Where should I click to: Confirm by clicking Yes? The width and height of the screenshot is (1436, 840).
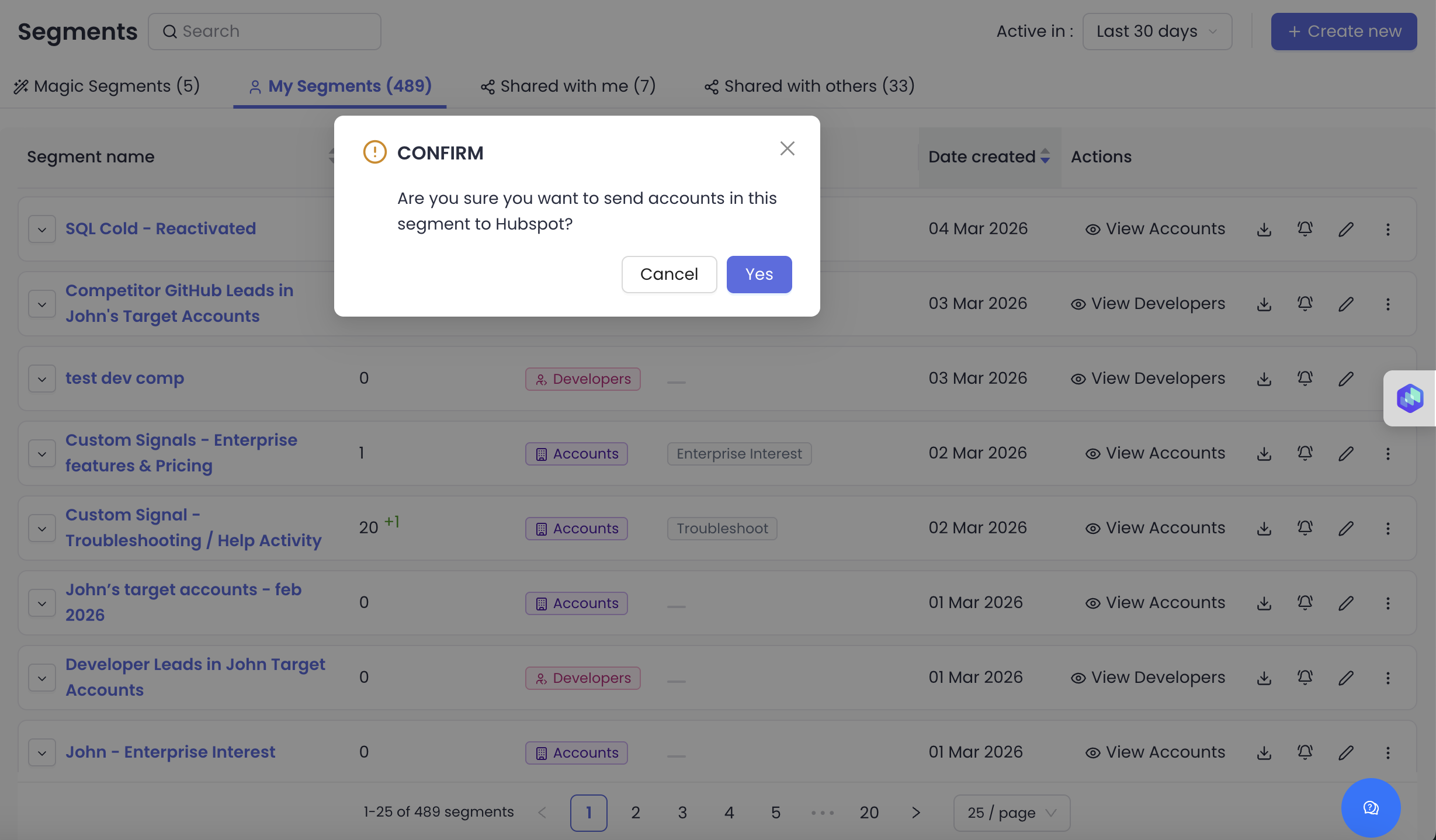[x=759, y=275]
